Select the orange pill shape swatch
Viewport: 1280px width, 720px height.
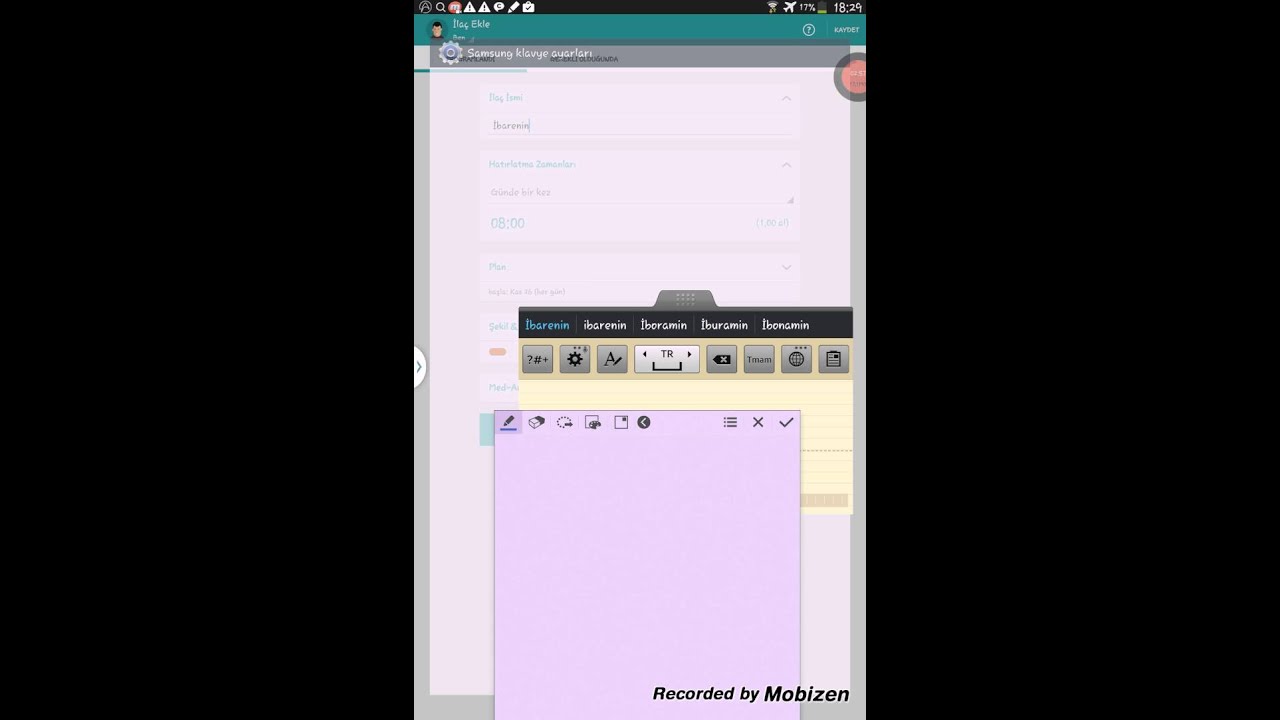click(x=497, y=352)
